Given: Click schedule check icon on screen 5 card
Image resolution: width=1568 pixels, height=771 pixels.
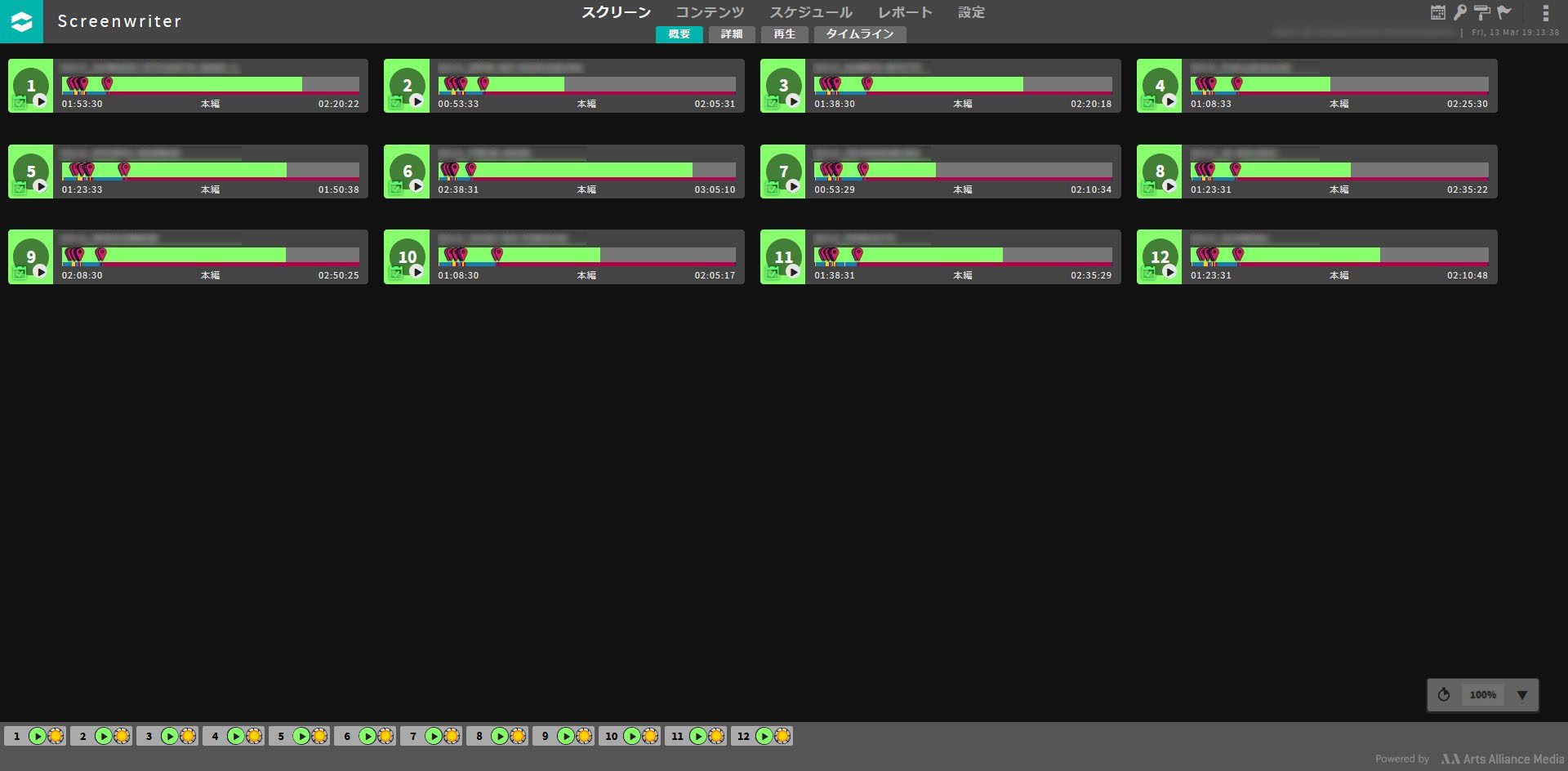Looking at the screenshot, I should tap(20, 189).
